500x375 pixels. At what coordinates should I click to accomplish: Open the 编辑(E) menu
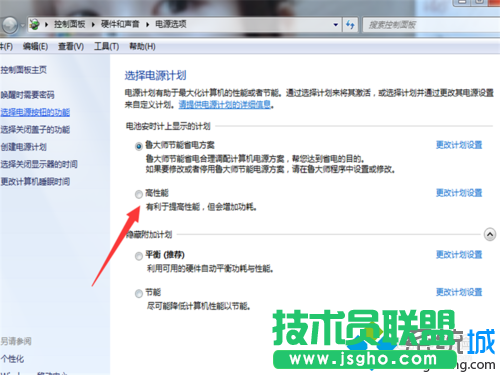coord(35,46)
